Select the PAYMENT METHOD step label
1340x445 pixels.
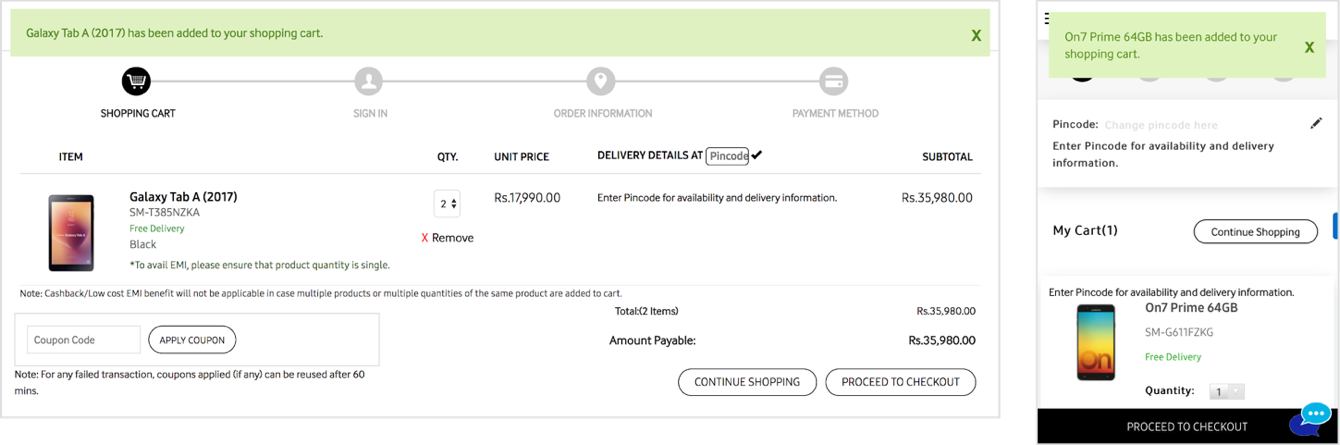tap(835, 114)
